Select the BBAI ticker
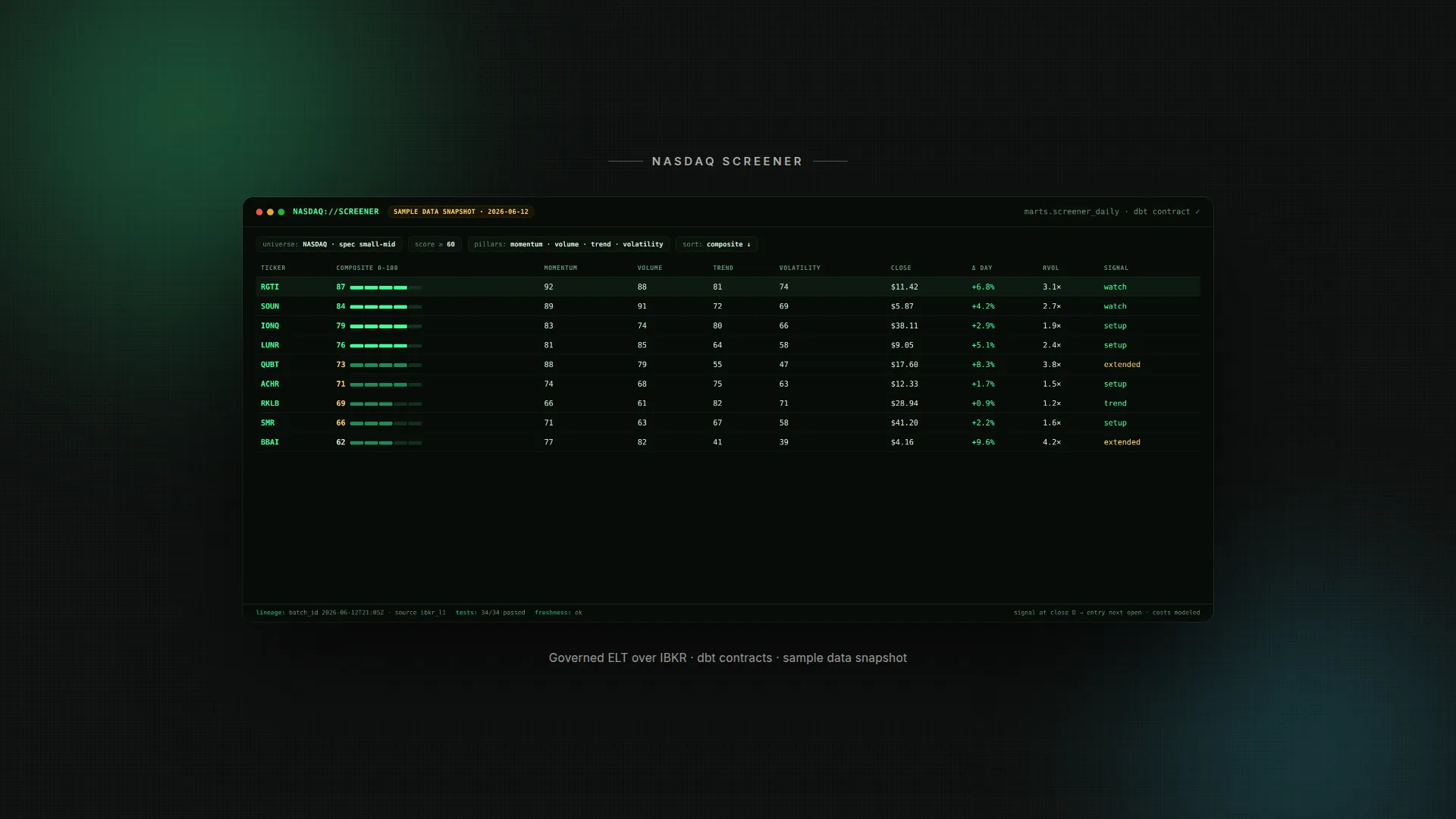1456x819 pixels. click(x=270, y=442)
